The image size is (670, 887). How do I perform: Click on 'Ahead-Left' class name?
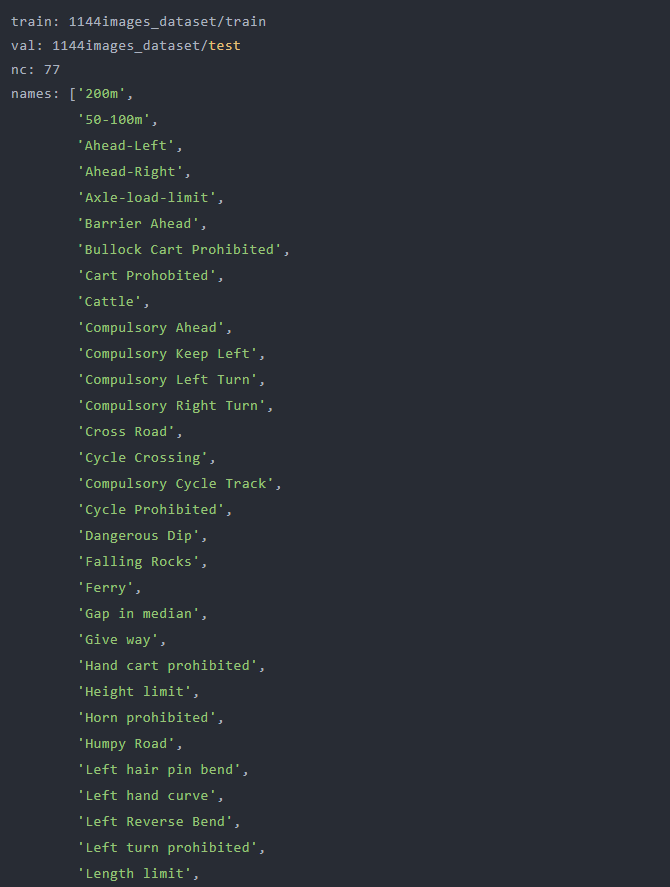[126, 145]
